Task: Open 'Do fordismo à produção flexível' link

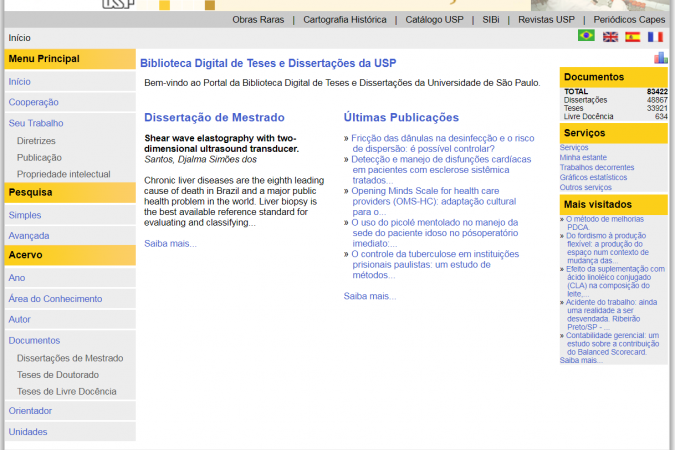Action: click(607, 248)
